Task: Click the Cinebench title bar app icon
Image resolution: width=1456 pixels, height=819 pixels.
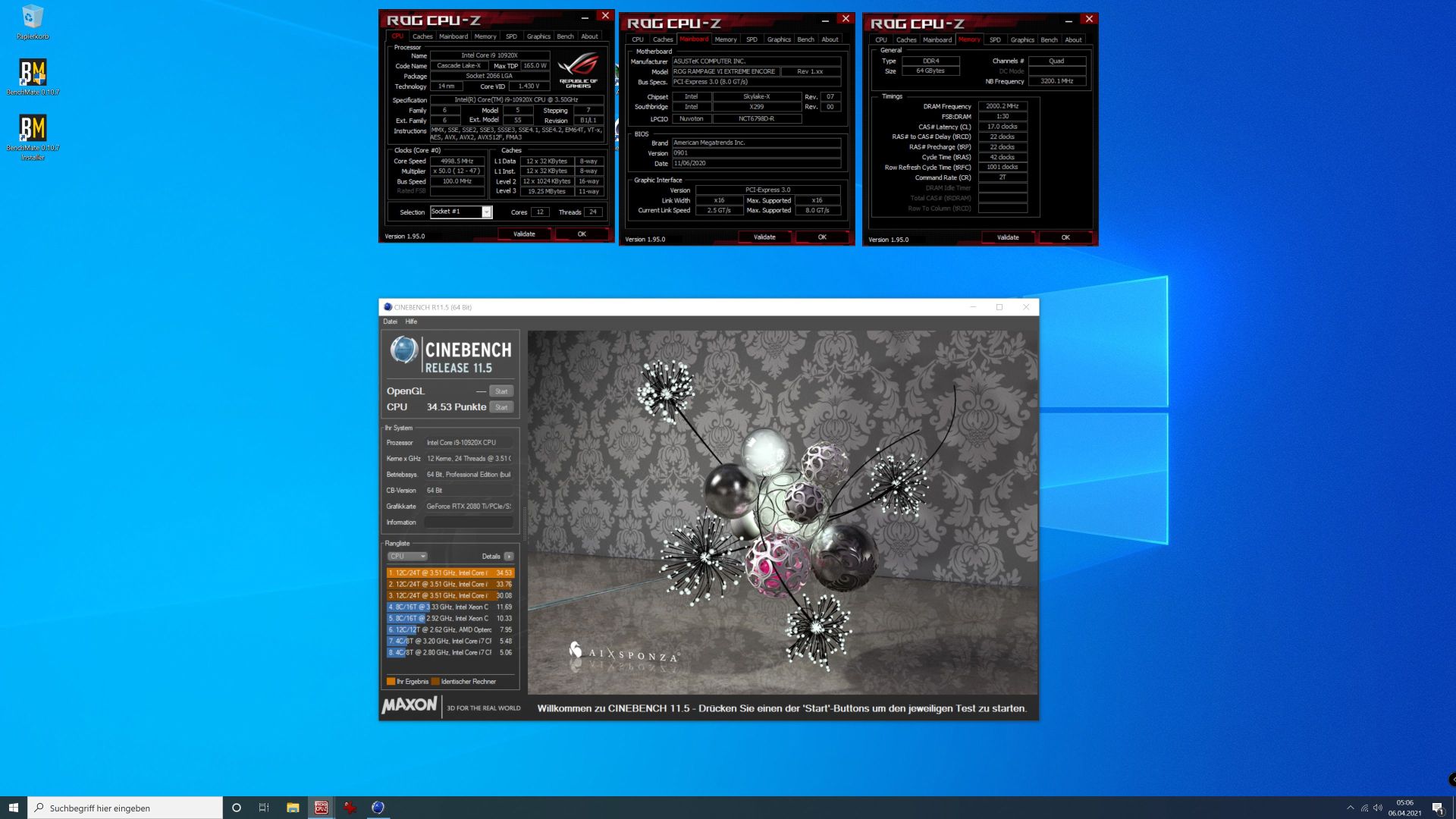Action: pyautogui.click(x=388, y=307)
